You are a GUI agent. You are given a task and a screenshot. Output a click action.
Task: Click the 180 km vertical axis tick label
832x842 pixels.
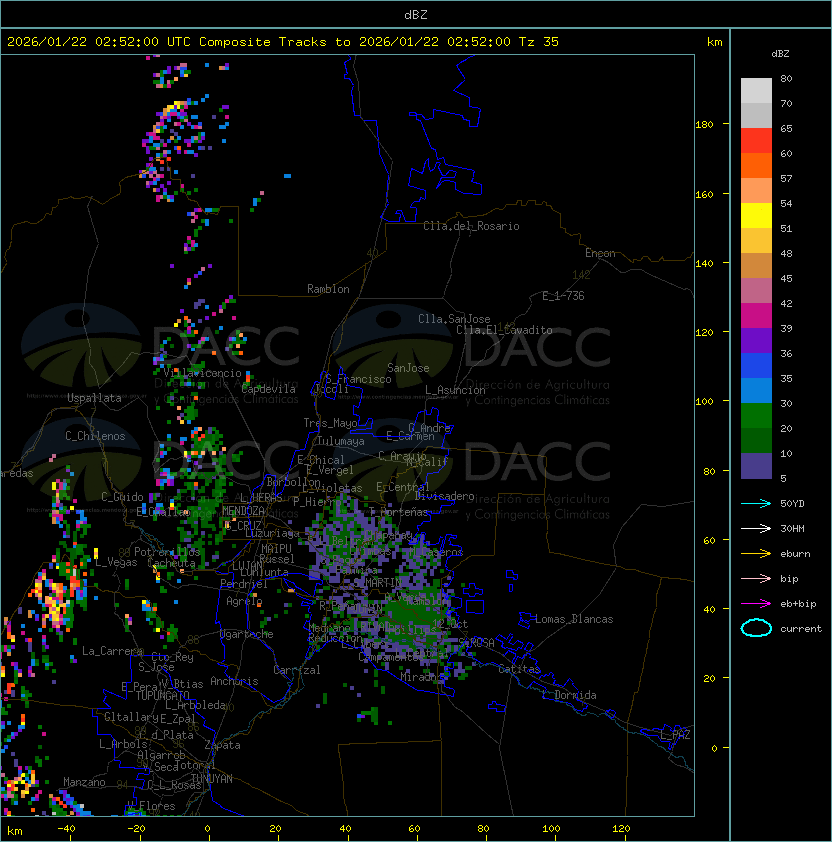coord(704,125)
